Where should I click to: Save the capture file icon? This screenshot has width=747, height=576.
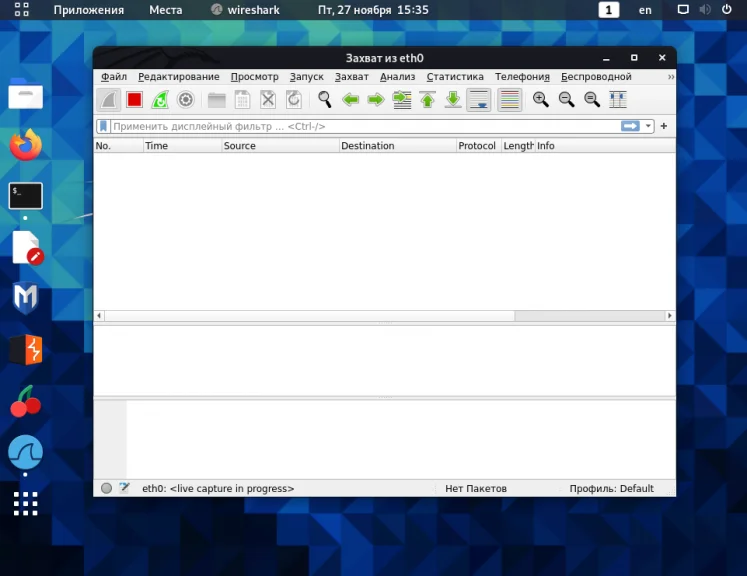[x=242, y=100]
